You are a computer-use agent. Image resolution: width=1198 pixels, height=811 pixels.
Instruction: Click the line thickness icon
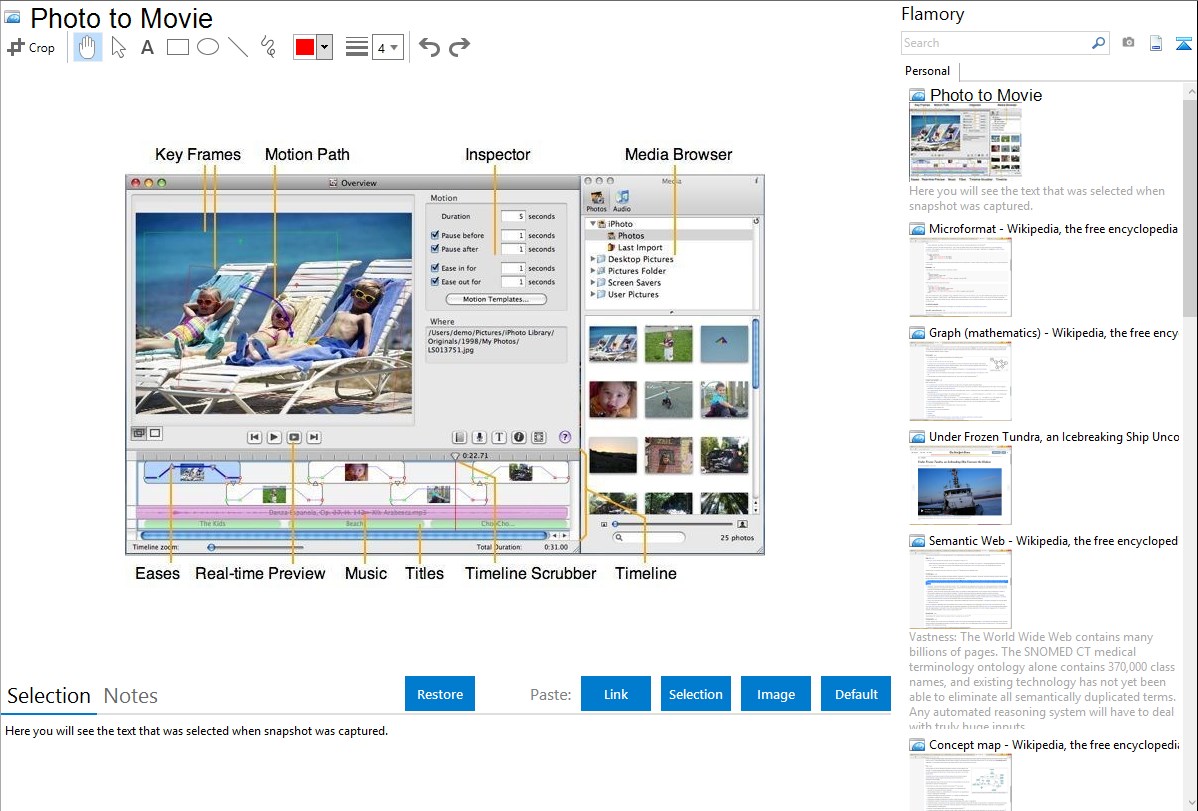(x=357, y=47)
